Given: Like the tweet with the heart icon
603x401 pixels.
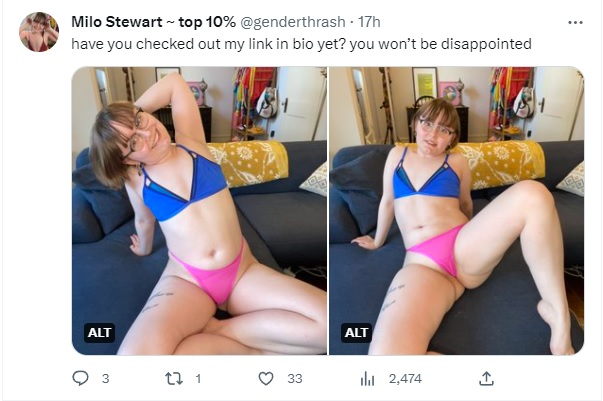Looking at the screenshot, I should coord(266,379).
